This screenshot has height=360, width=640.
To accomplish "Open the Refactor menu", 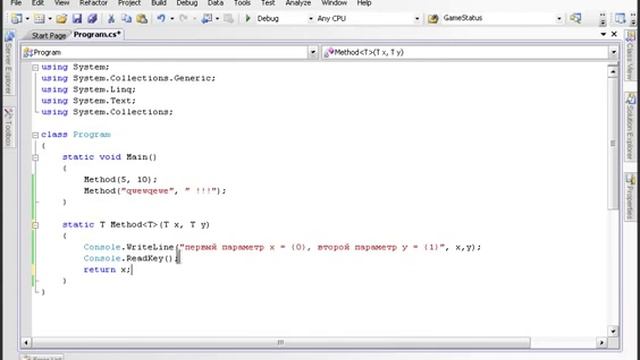I will (93, 3).
